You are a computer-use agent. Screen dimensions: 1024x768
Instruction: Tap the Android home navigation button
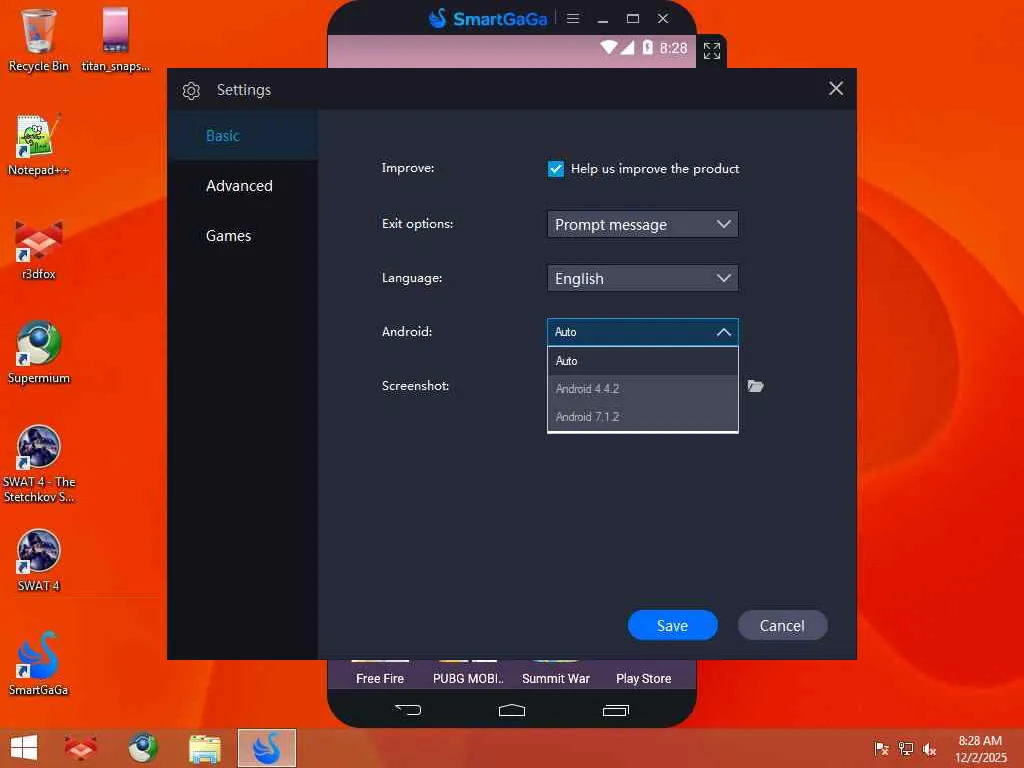tap(512, 710)
